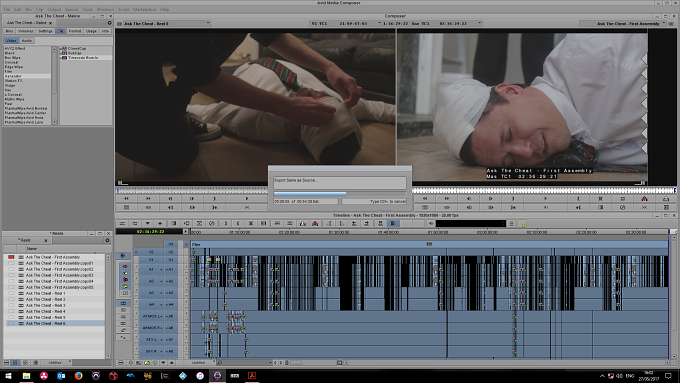This screenshot has height=383, width=680.
Task: Switch to the Settings tab in project window
Action: [45, 31]
